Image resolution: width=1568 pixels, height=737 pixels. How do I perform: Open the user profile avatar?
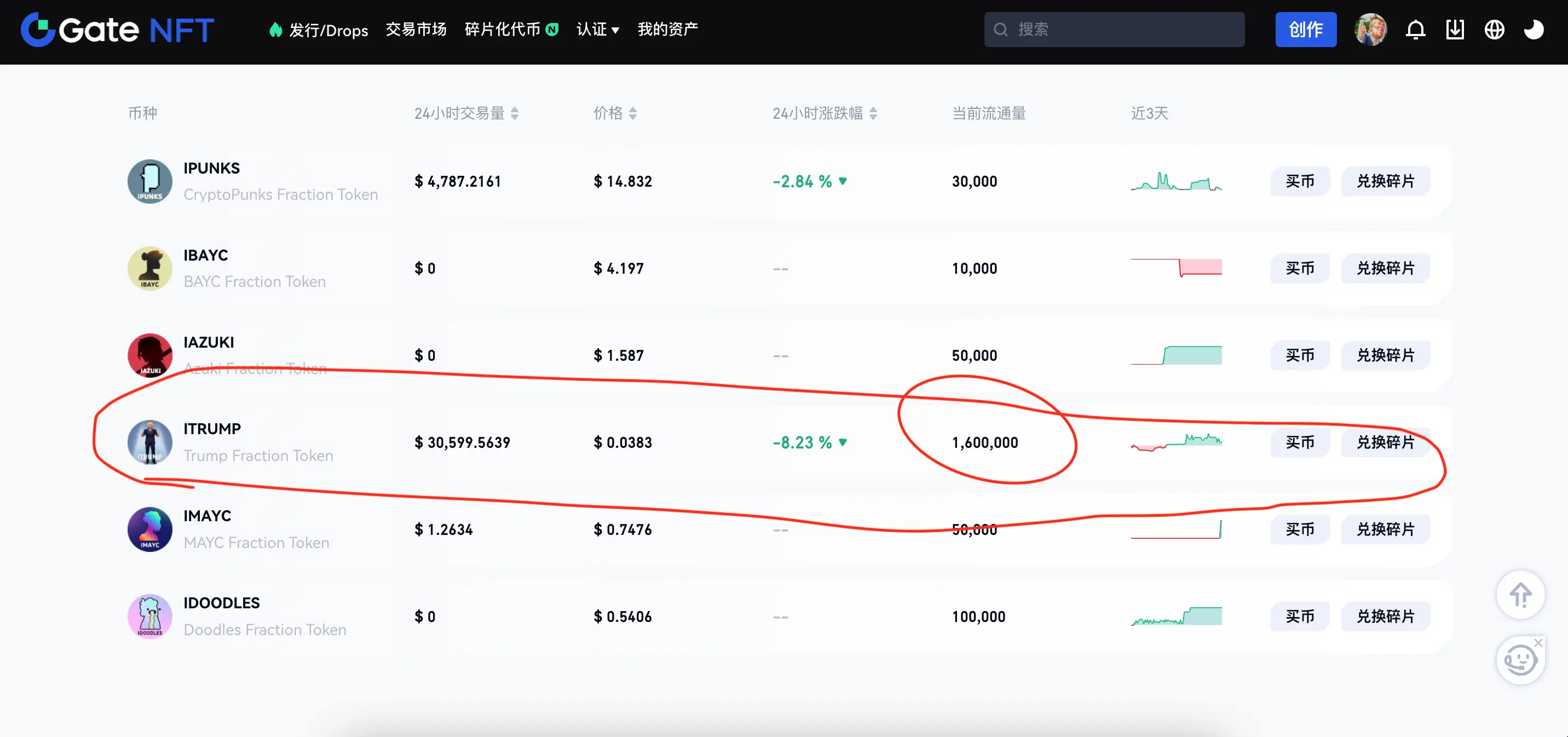tap(1370, 29)
